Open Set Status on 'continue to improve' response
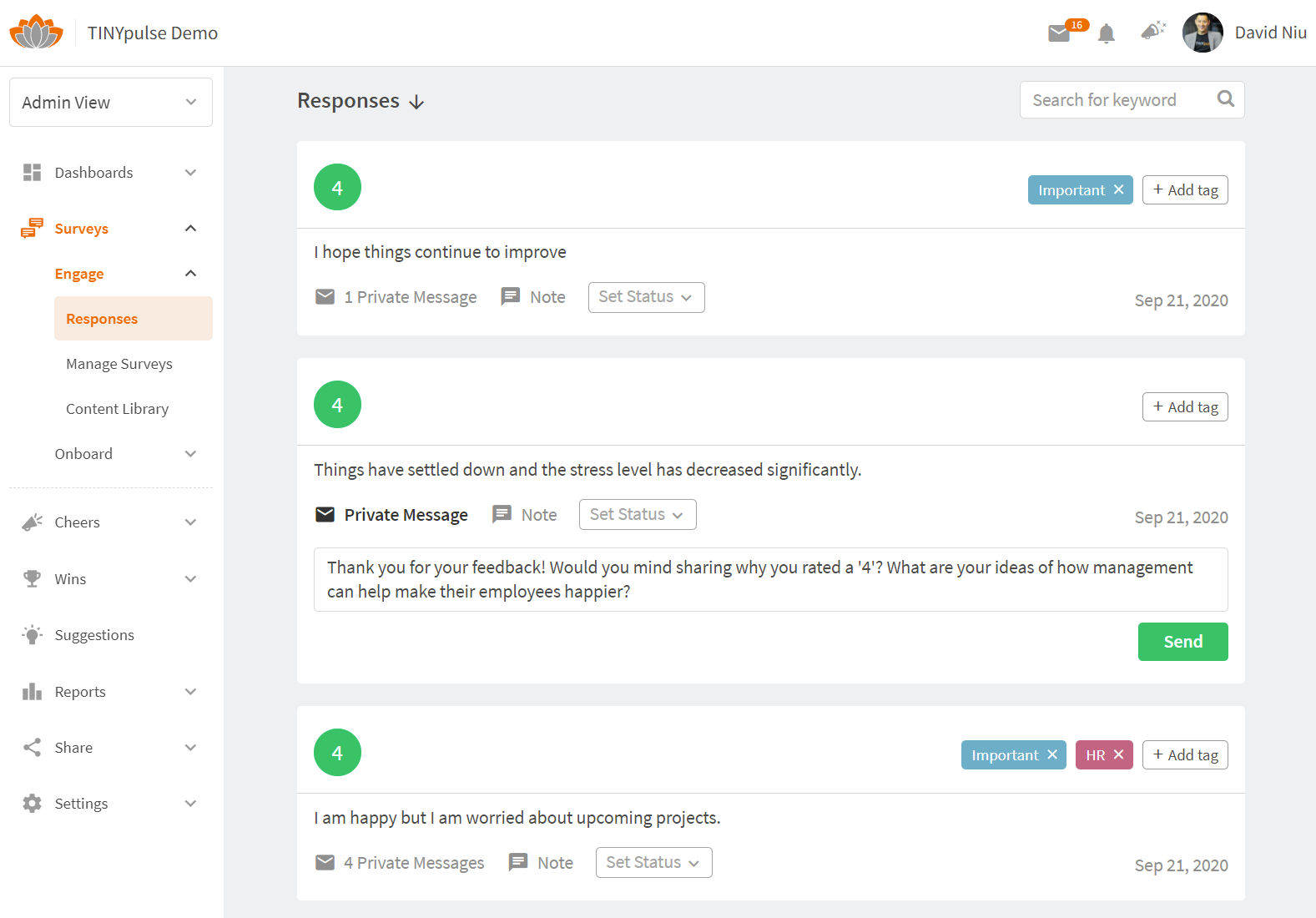1316x918 pixels. (x=646, y=297)
